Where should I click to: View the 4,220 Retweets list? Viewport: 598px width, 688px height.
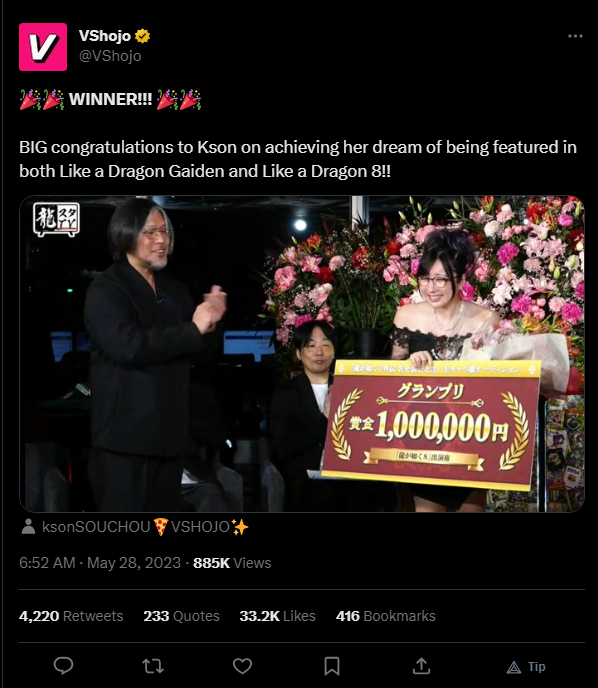71,616
